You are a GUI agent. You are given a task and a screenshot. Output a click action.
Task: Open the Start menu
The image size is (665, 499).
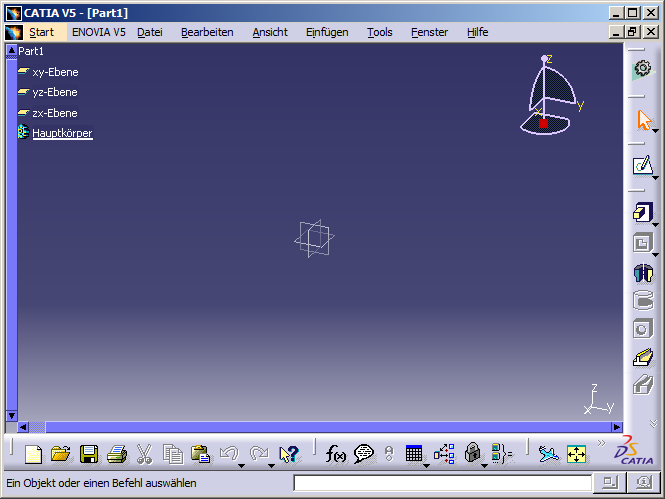[x=42, y=32]
